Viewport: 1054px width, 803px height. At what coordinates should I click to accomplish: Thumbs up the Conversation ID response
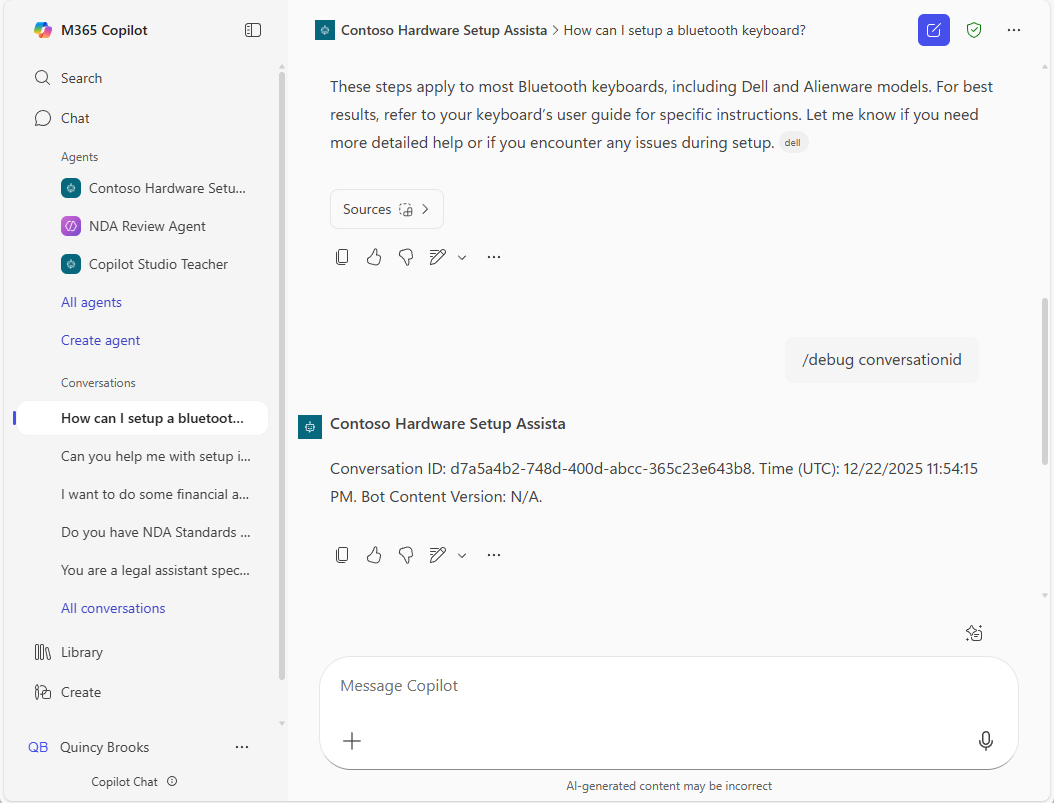(374, 555)
